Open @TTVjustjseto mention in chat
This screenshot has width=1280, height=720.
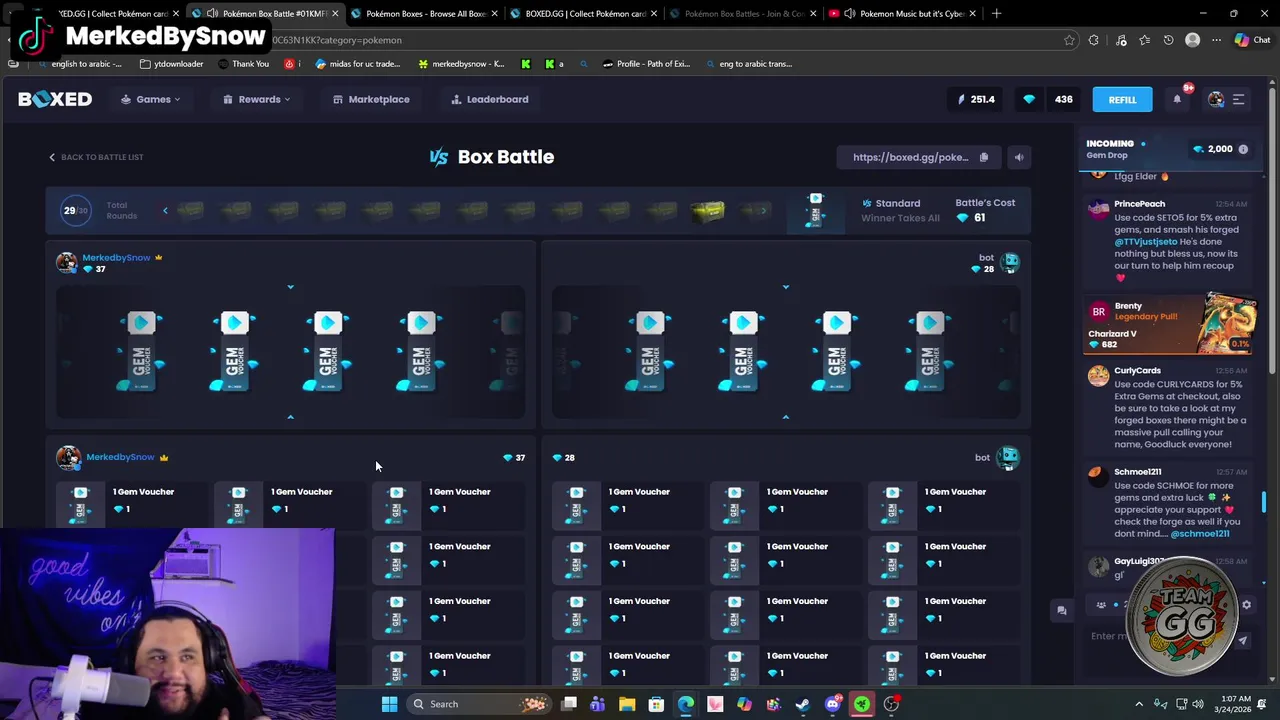tap(1146, 241)
